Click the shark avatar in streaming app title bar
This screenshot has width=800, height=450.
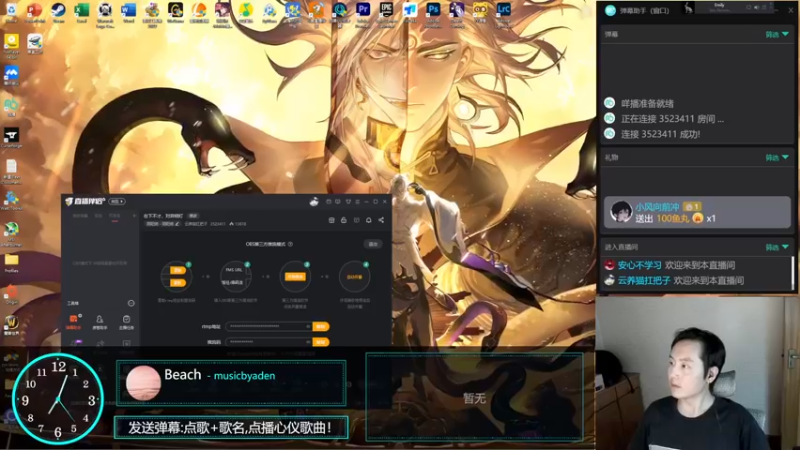pyautogui.click(x=314, y=202)
